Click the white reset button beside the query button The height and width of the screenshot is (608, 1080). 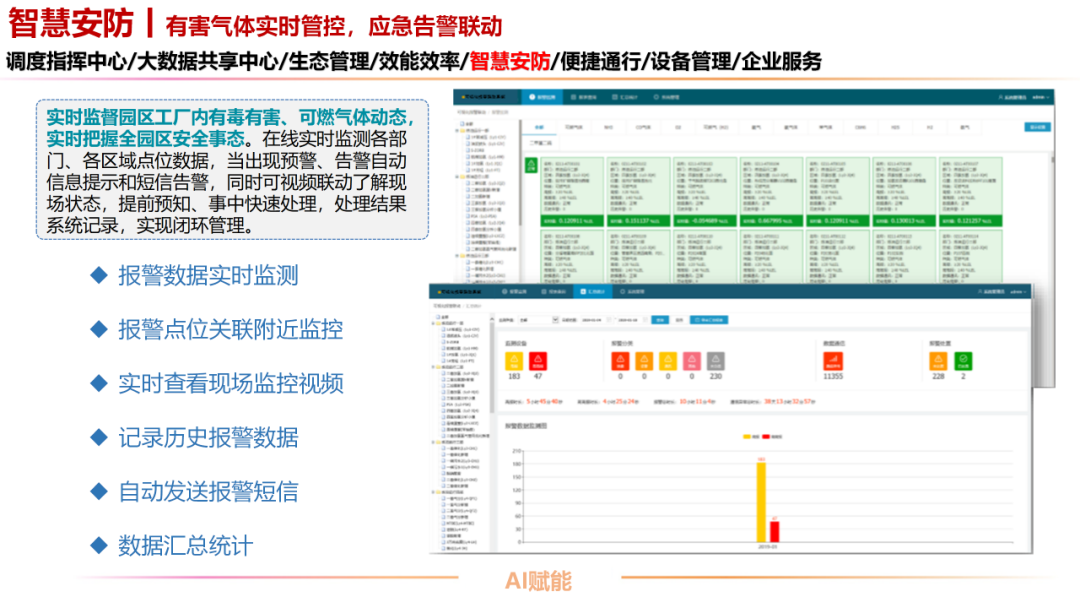679,320
